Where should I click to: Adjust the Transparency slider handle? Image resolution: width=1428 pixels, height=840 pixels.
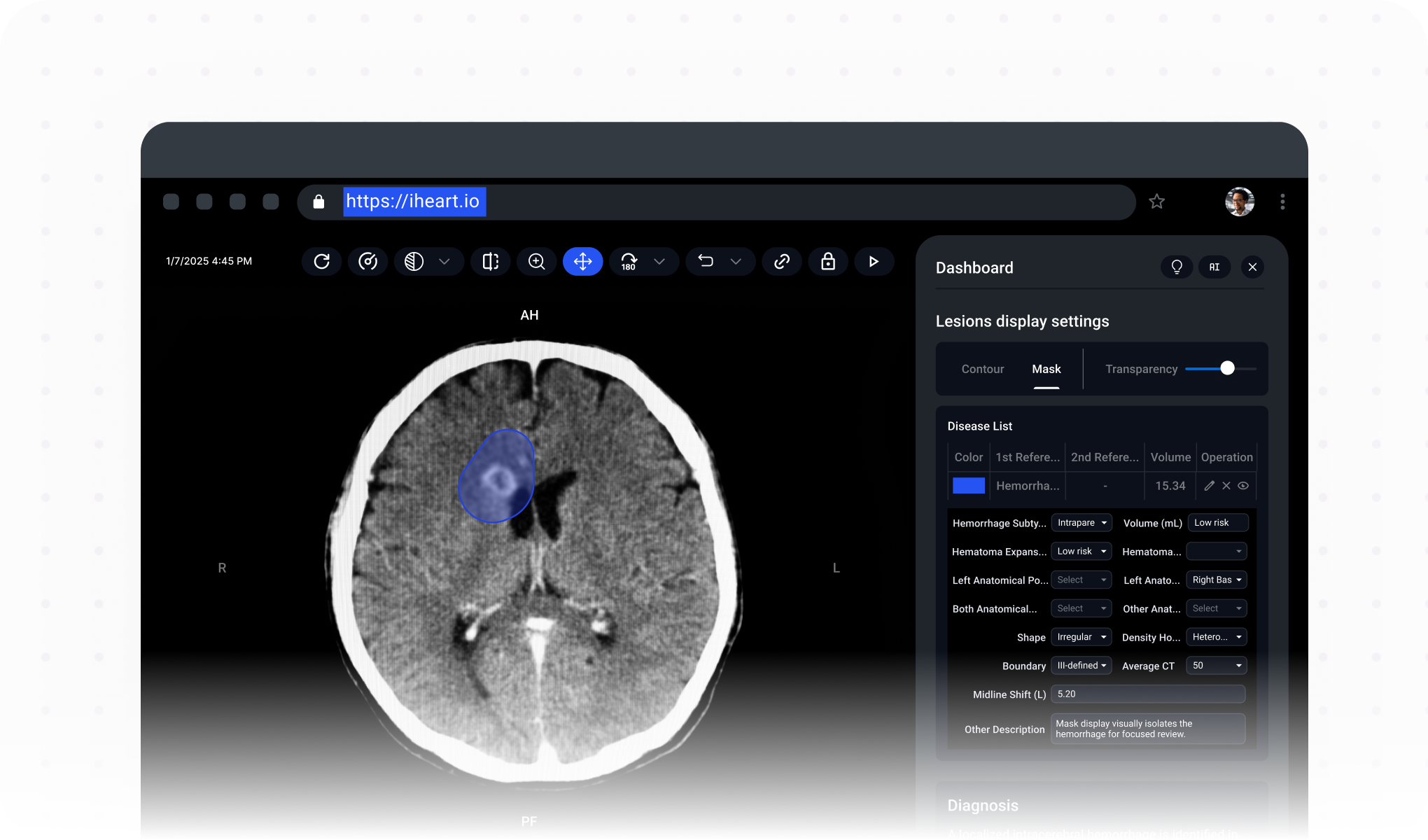(x=1227, y=368)
